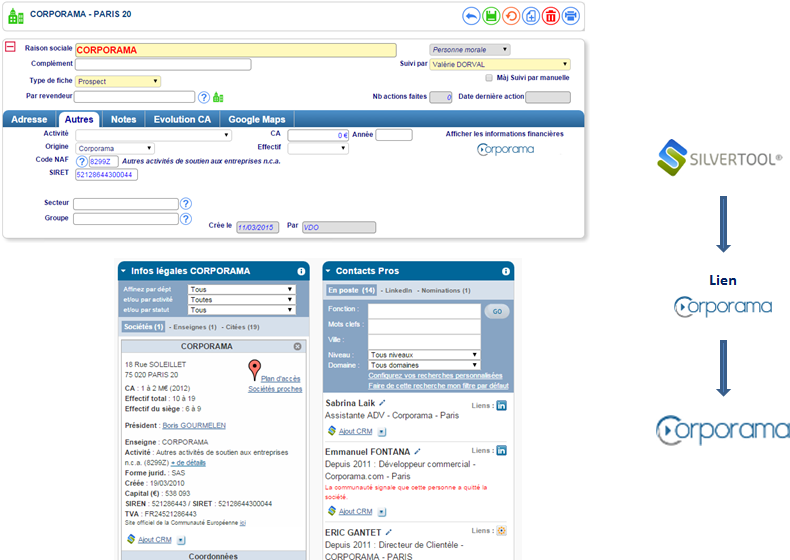Open Google Maps tab
This screenshot has height=560, width=790.
click(x=257, y=119)
